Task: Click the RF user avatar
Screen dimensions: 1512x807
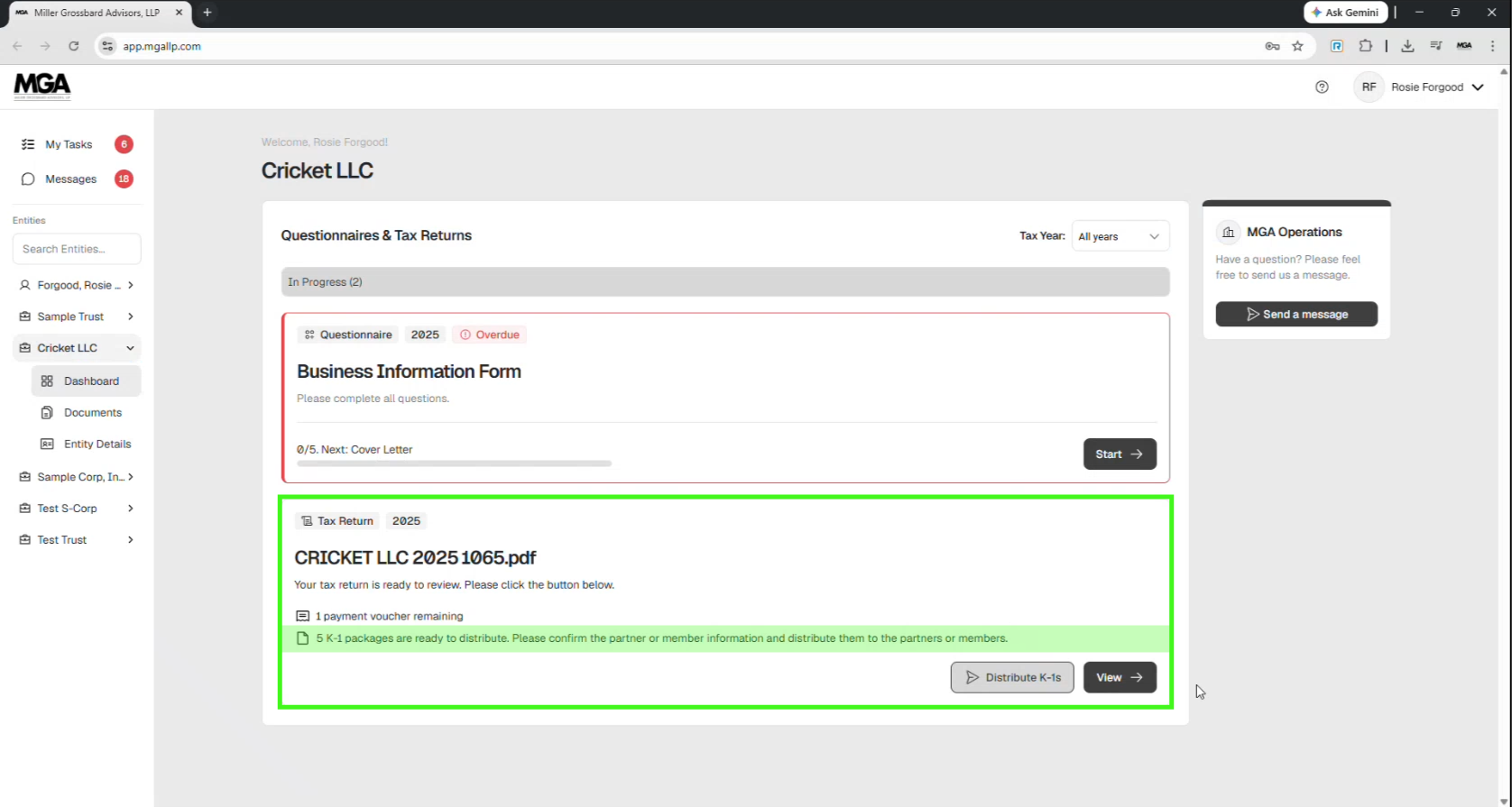Action: coord(1369,87)
